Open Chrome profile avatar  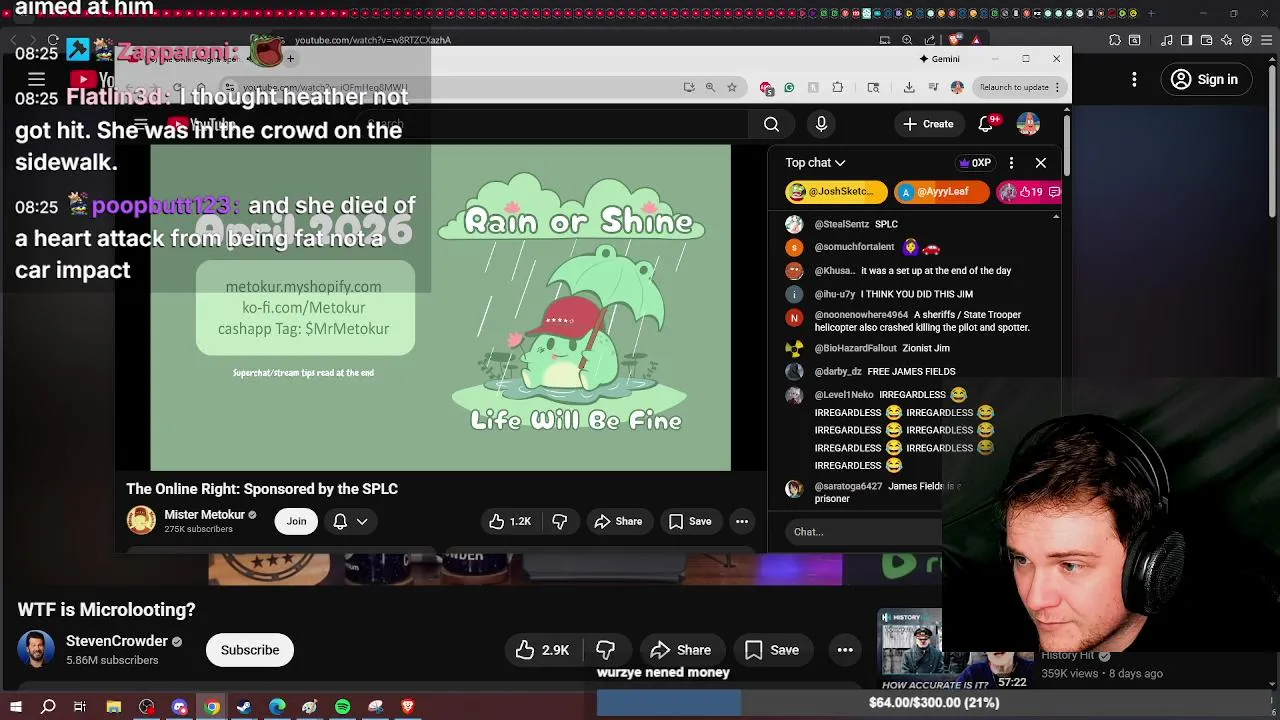pos(957,87)
